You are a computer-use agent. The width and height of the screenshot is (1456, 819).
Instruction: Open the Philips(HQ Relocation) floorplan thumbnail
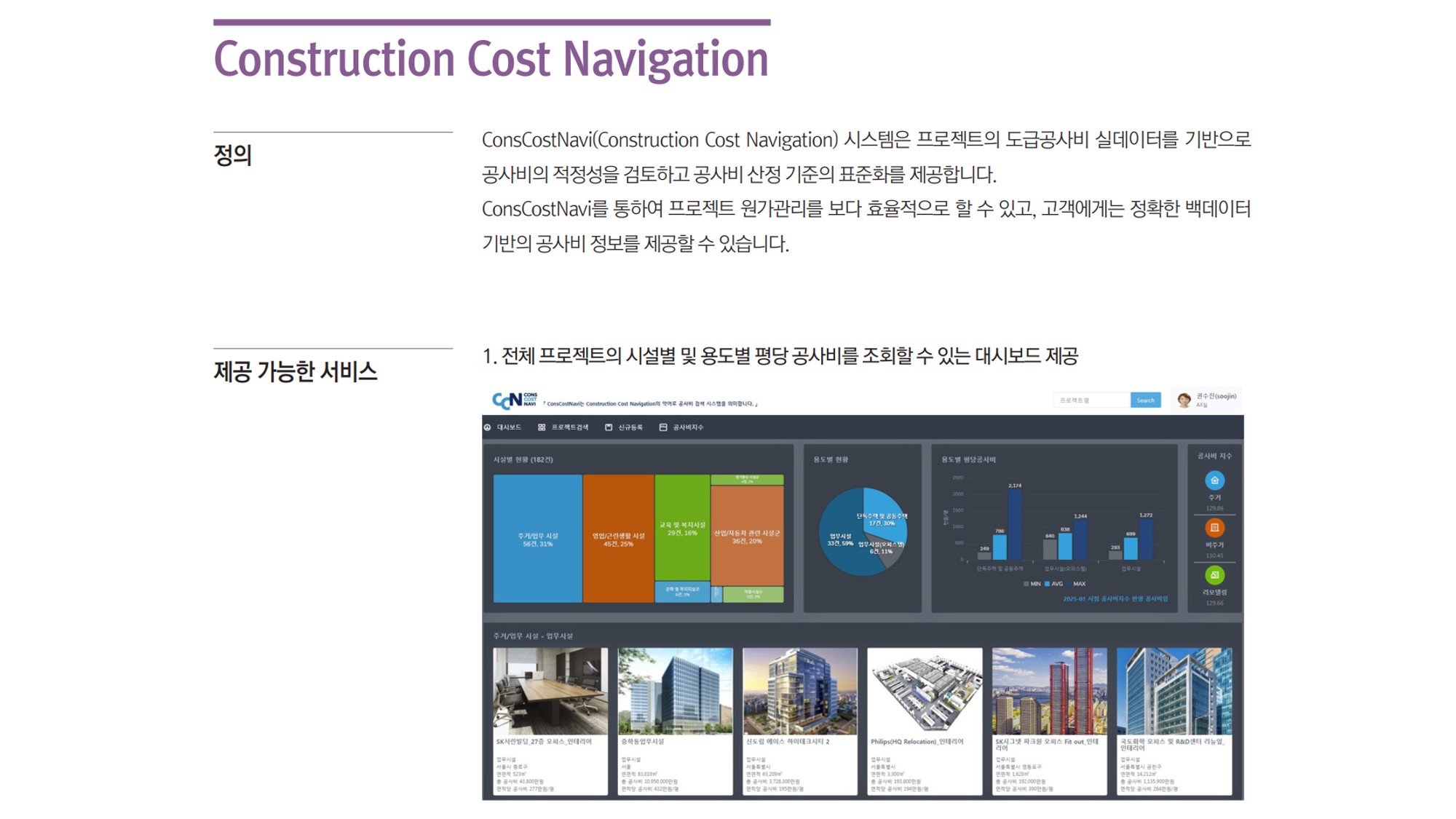coord(925,691)
